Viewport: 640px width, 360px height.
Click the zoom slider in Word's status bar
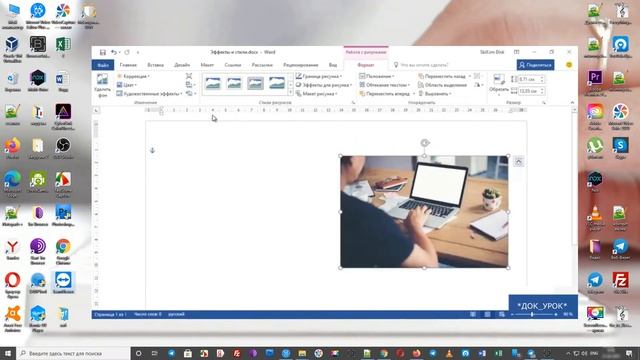532,314
